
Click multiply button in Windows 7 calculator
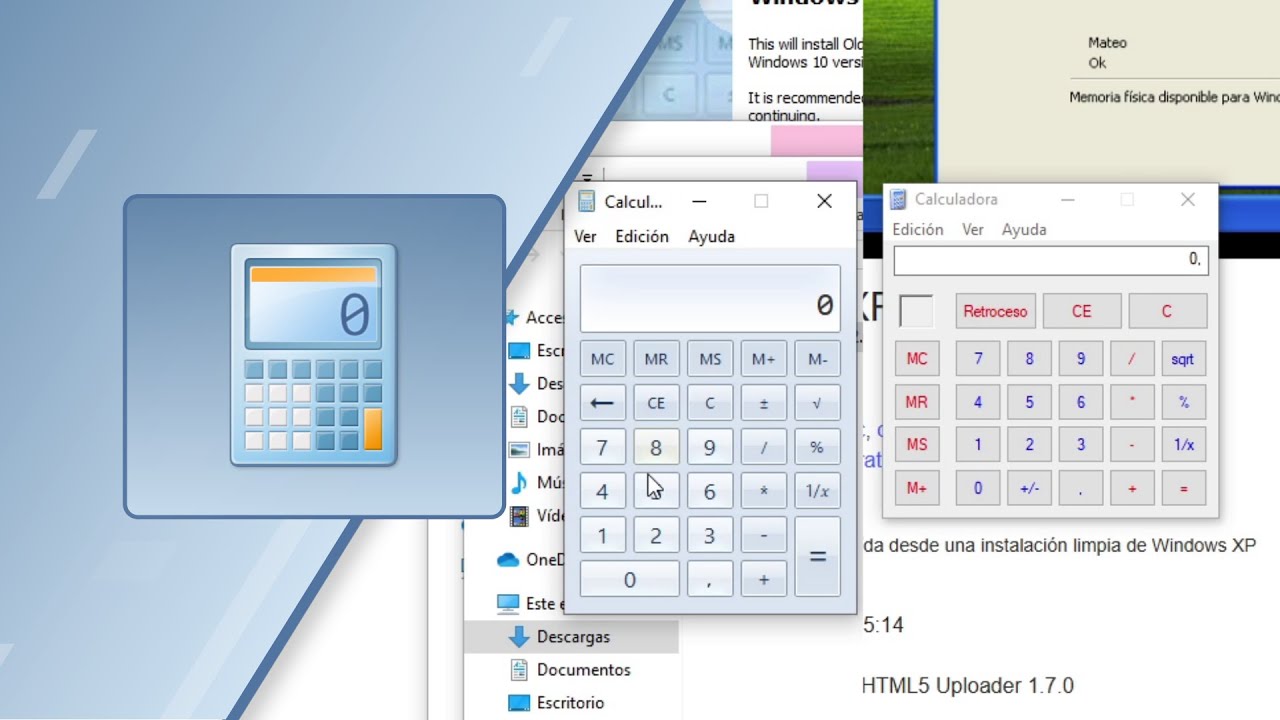(764, 491)
